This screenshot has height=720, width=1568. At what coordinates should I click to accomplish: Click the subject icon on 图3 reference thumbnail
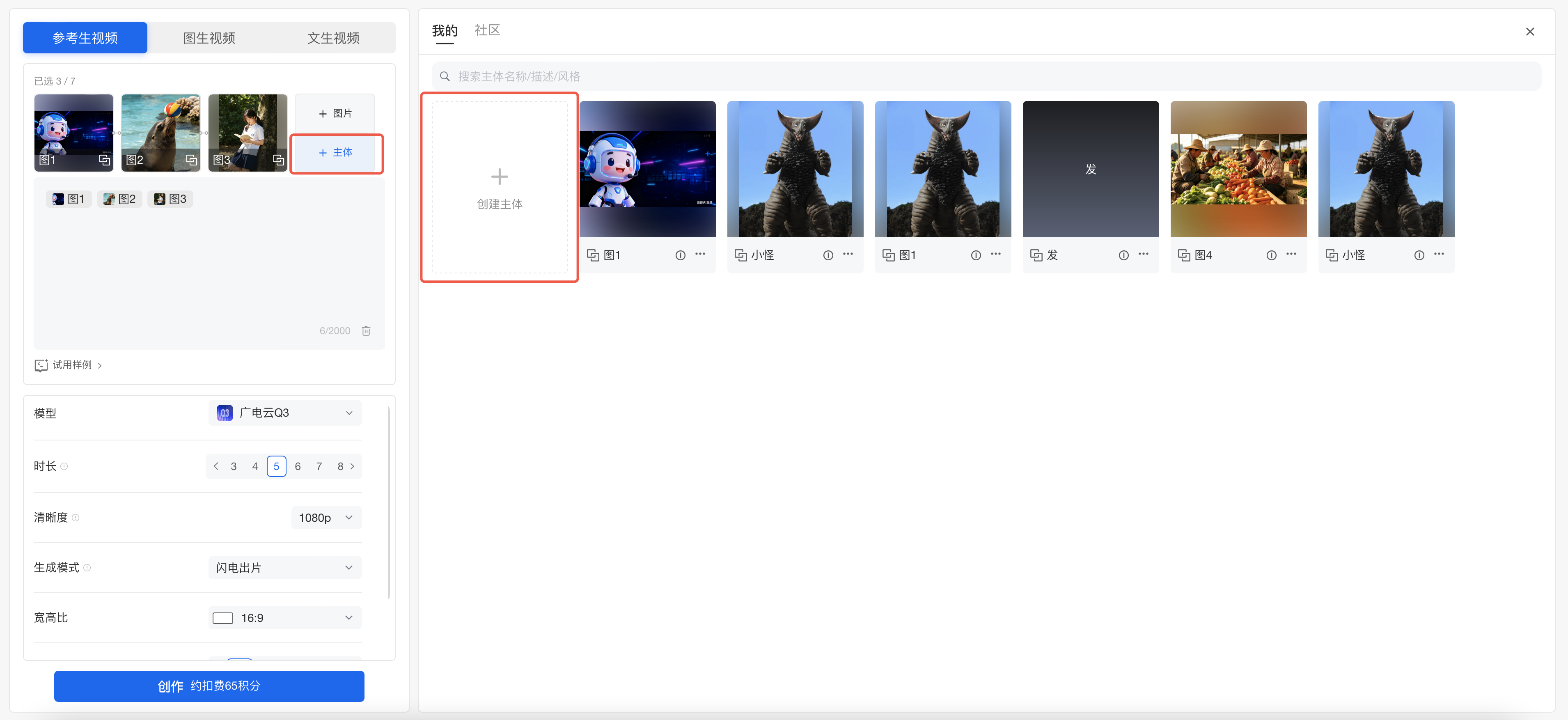(279, 160)
